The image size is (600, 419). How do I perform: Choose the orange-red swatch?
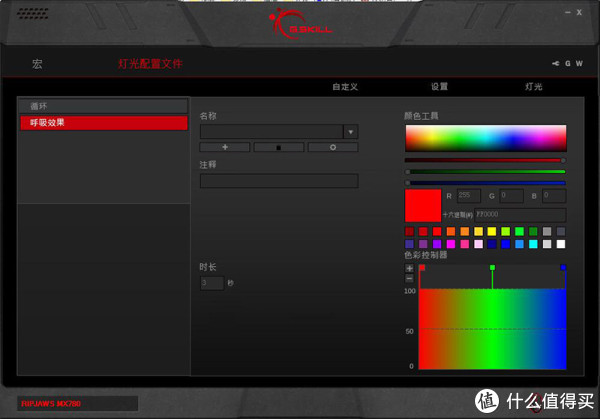click(x=451, y=231)
